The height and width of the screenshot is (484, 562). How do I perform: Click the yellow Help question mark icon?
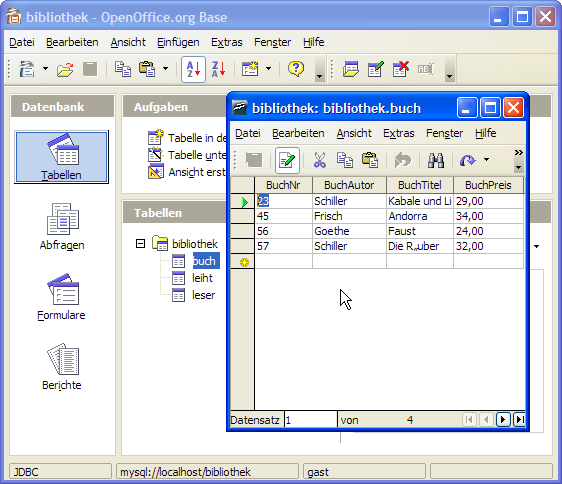pyautogui.click(x=296, y=69)
